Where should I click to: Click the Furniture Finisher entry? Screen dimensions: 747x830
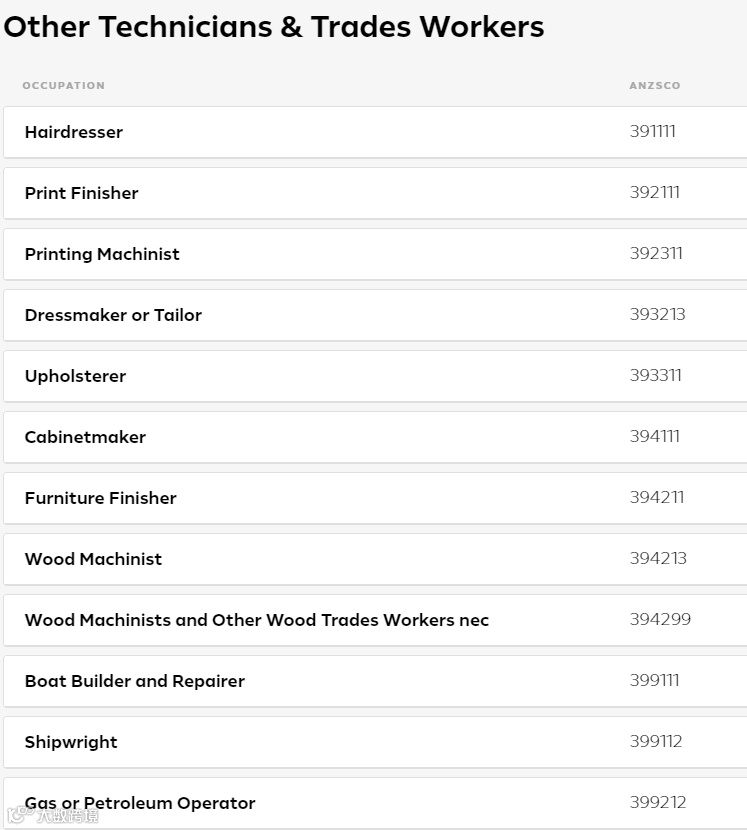click(x=100, y=498)
